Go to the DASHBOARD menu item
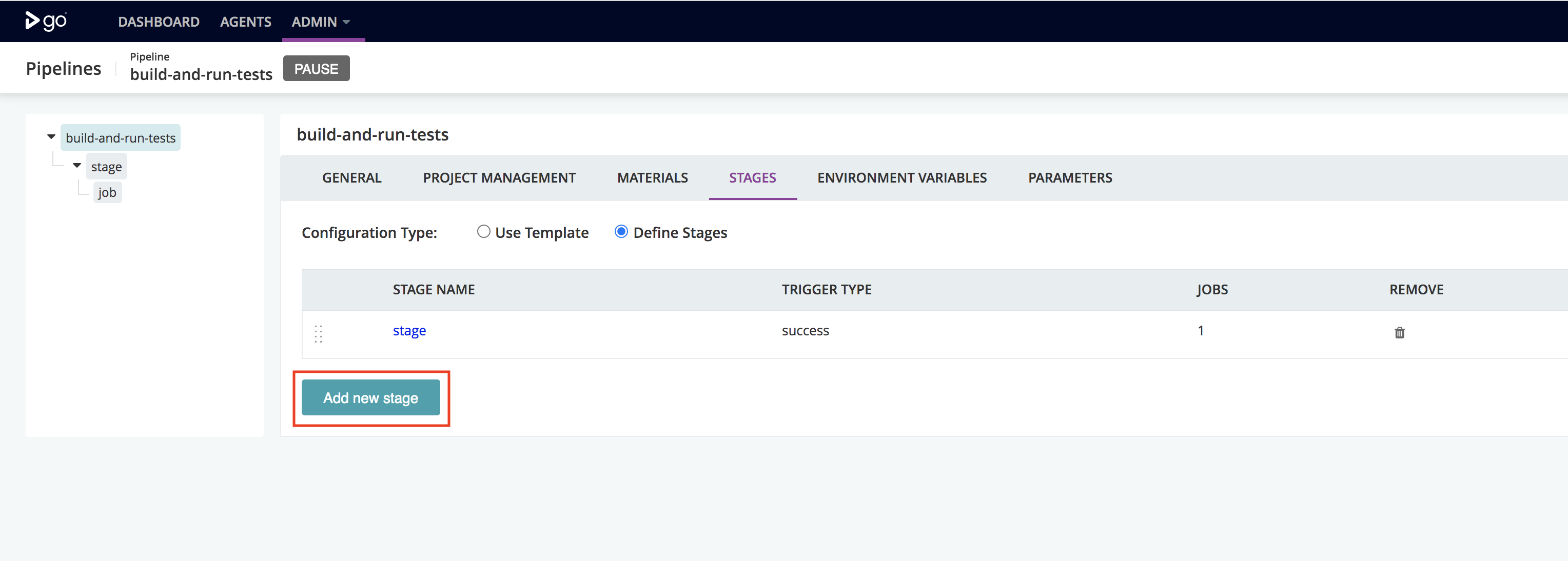This screenshot has height=561, width=1568. (159, 22)
